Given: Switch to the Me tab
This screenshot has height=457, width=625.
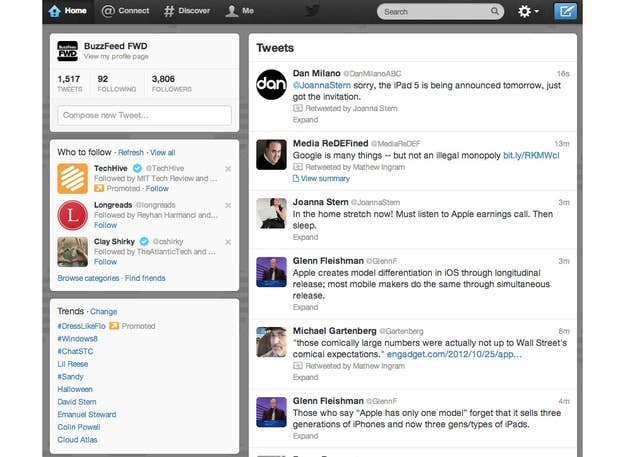Looking at the screenshot, I should tap(240, 11).
